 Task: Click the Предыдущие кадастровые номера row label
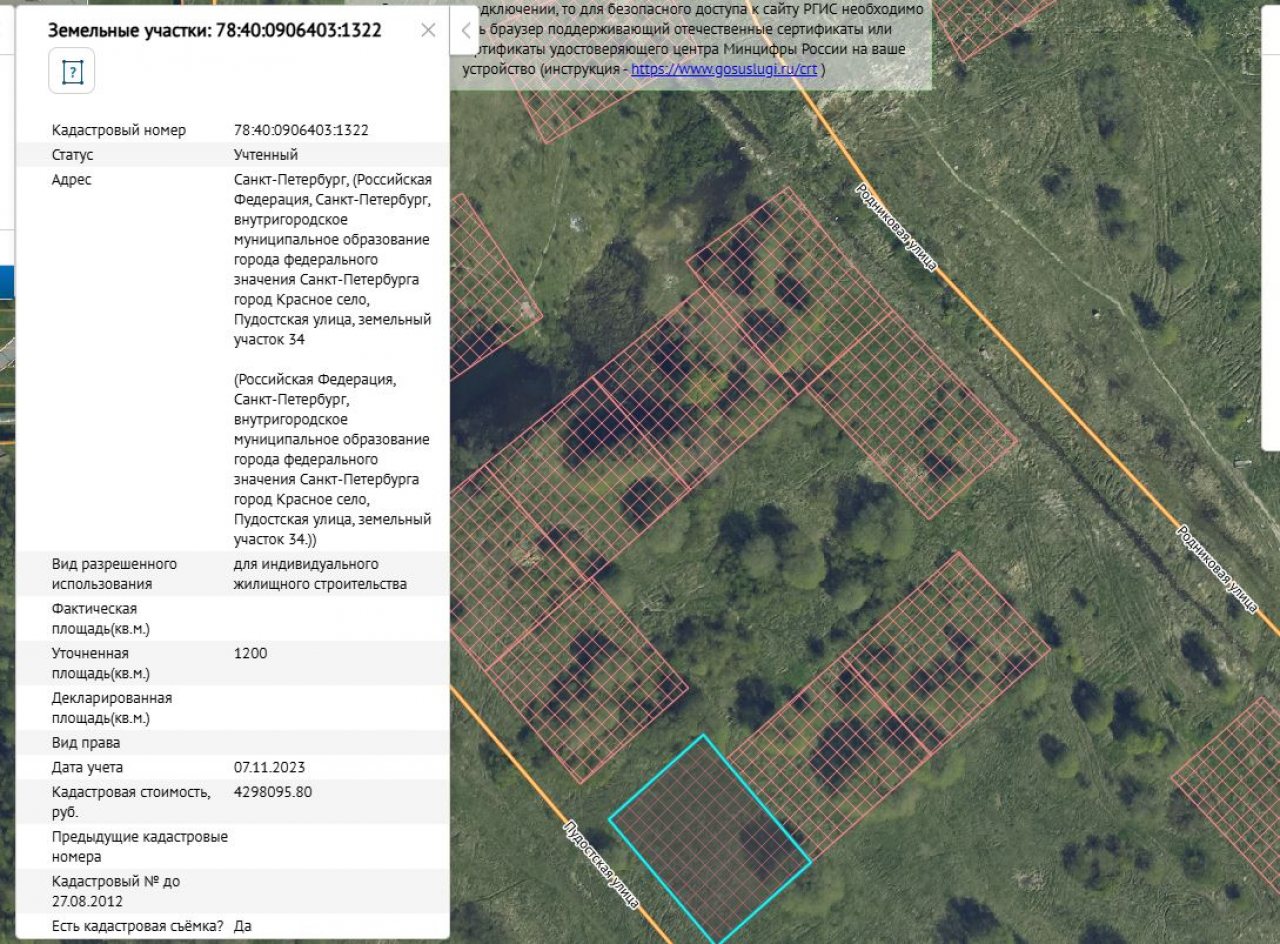click(139, 846)
